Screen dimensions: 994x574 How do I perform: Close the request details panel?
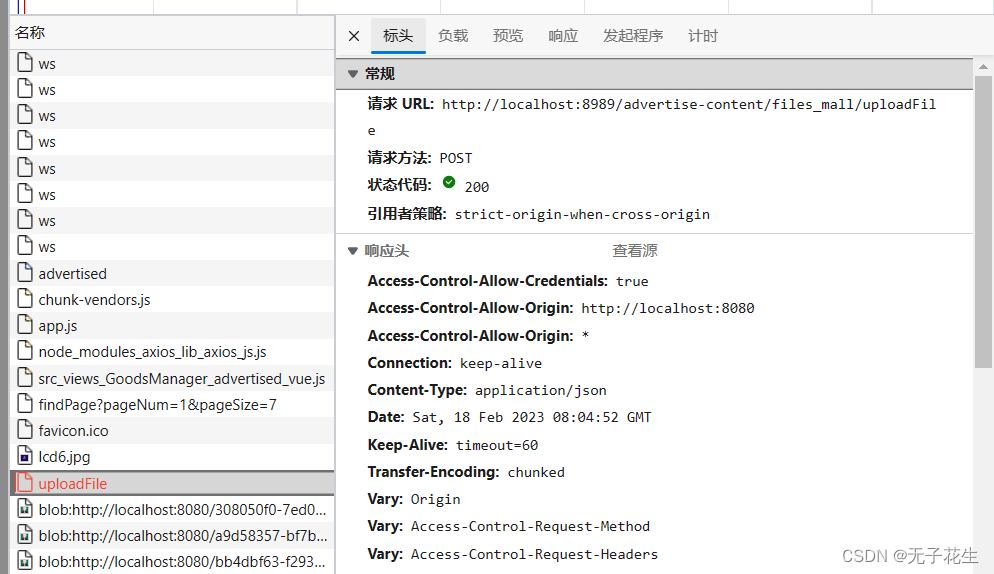(x=354, y=36)
